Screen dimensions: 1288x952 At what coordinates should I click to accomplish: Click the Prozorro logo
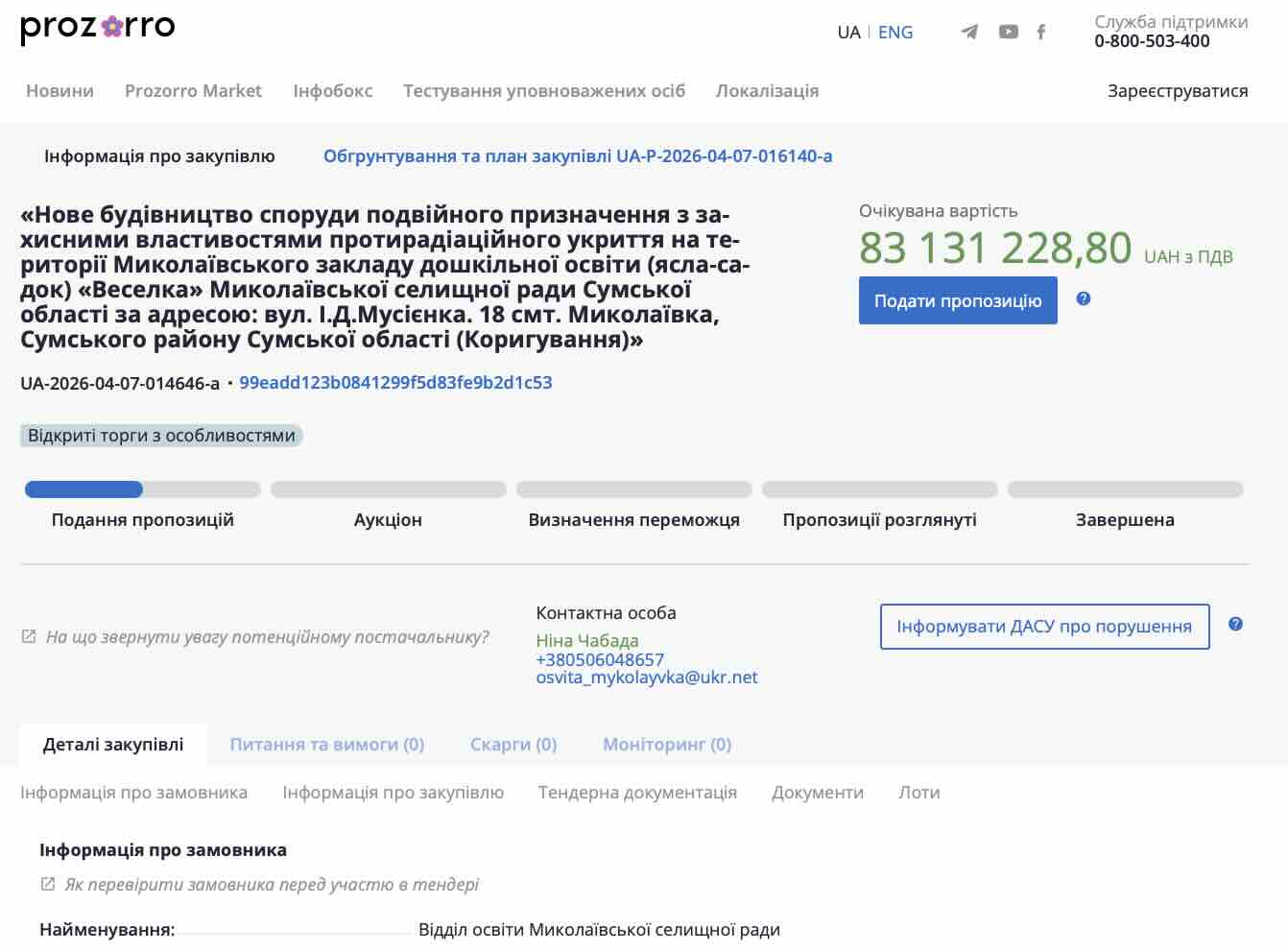pyautogui.click(x=97, y=28)
